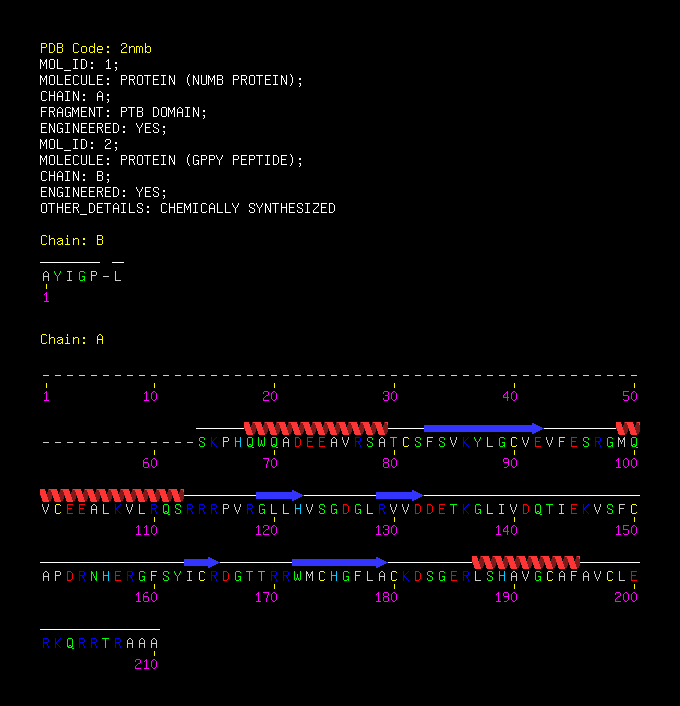Image resolution: width=680 pixels, height=706 pixels.
Task: Click residue number marker 90
Action: 510,463
